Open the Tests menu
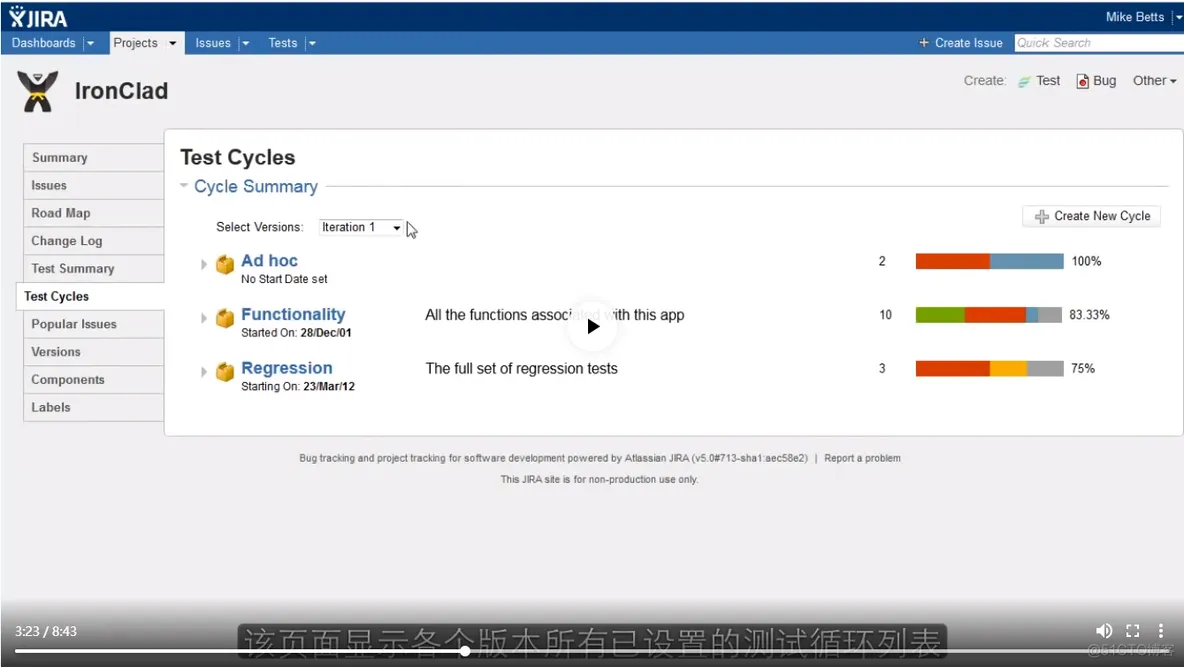1184x667 pixels. click(x=282, y=43)
